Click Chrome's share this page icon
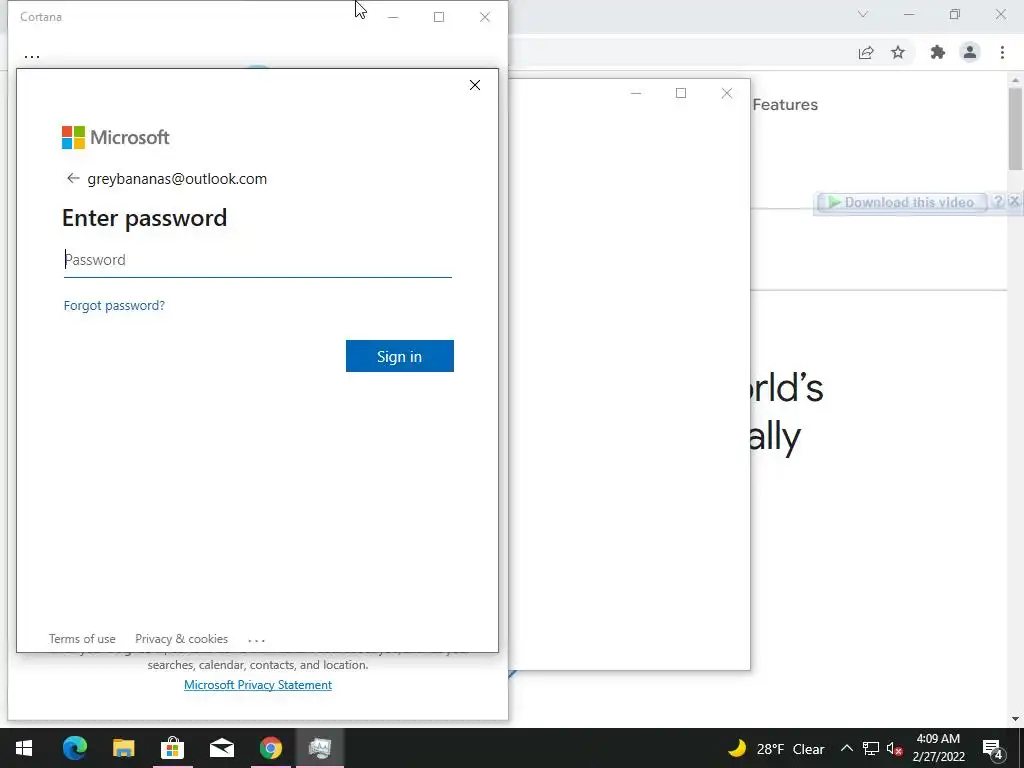This screenshot has width=1024, height=768. (x=866, y=53)
